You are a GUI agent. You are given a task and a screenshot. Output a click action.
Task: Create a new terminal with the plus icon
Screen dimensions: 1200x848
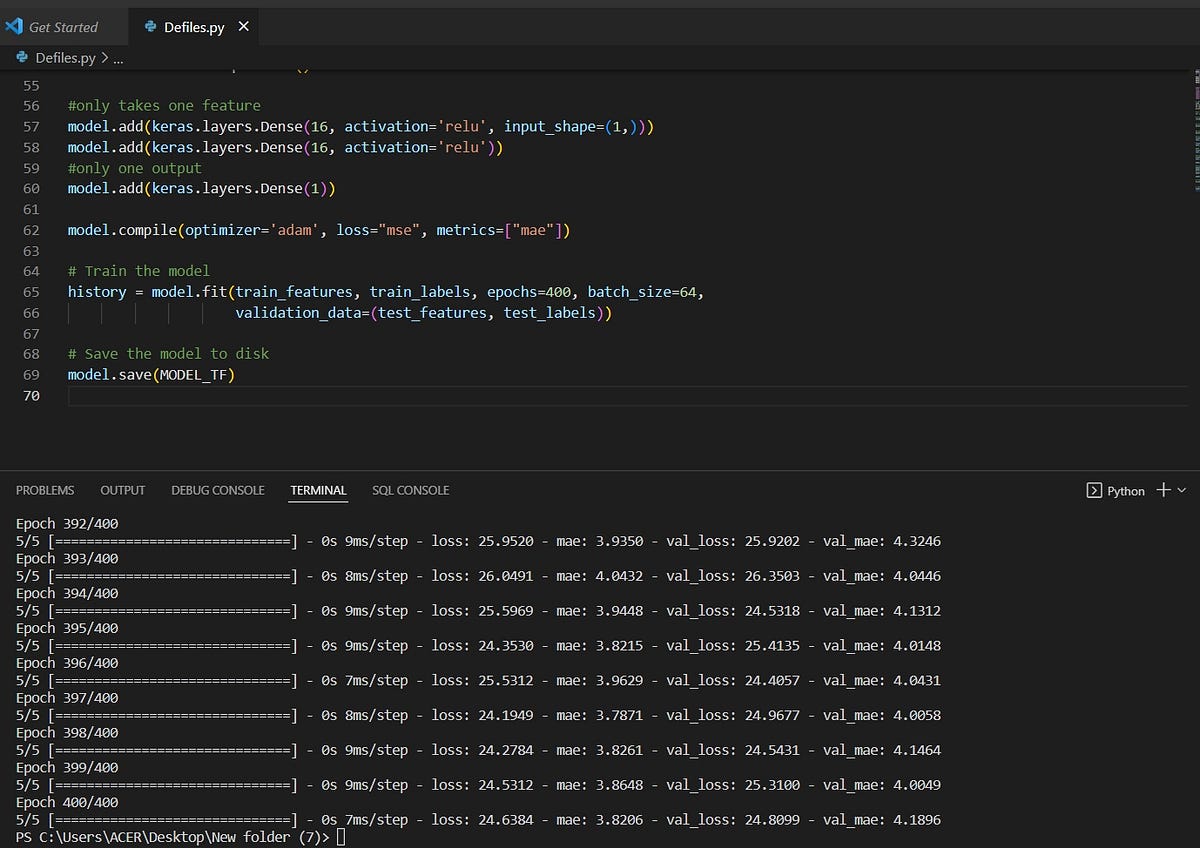pos(1163,490)
